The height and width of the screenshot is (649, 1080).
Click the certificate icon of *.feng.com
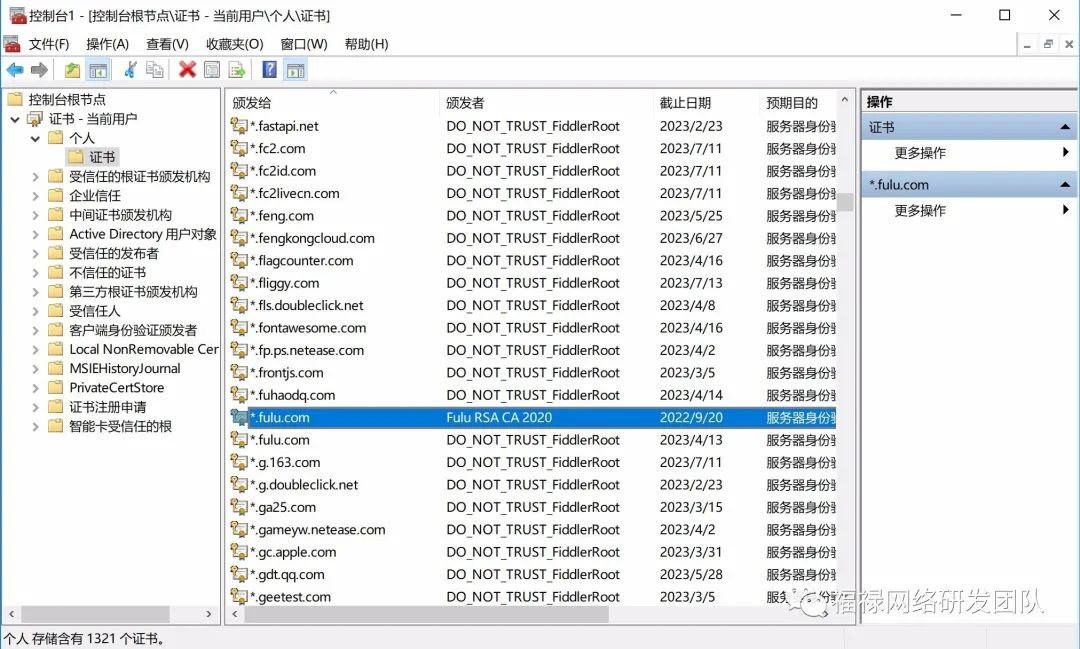pyautogui.click(x=239, y=216)
